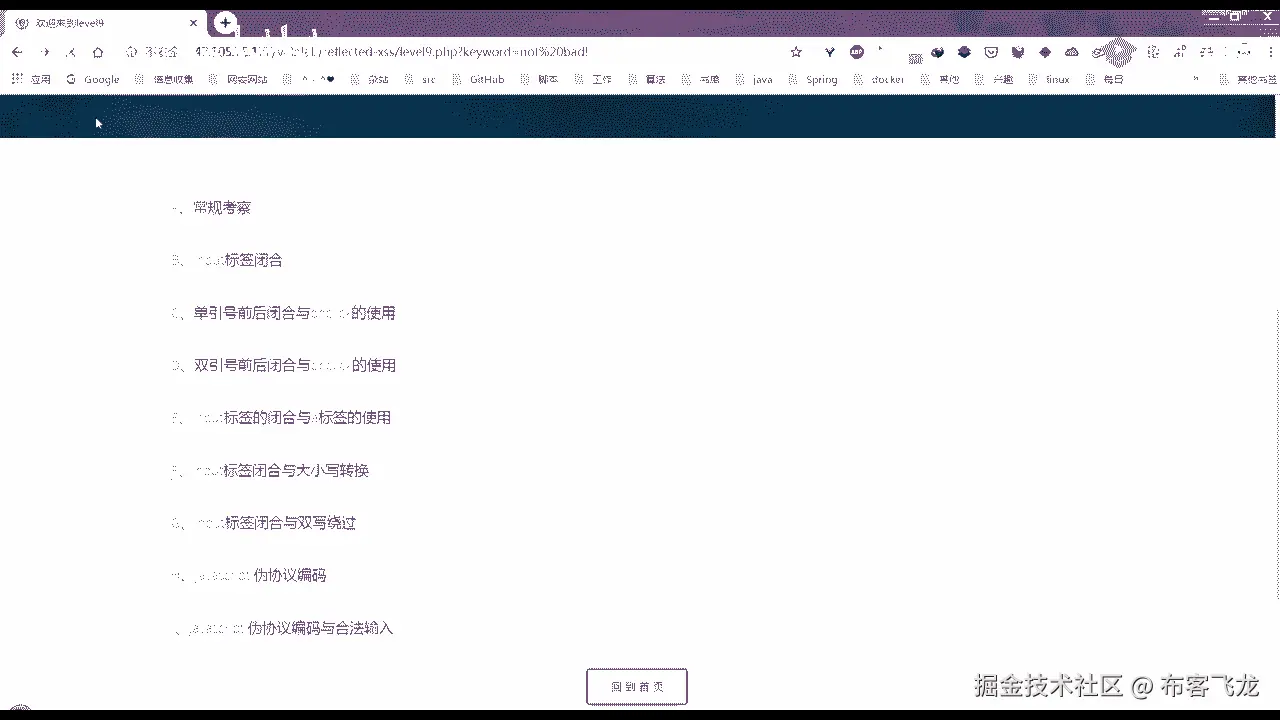Open the Spring bookmark folder

point(813,79)
